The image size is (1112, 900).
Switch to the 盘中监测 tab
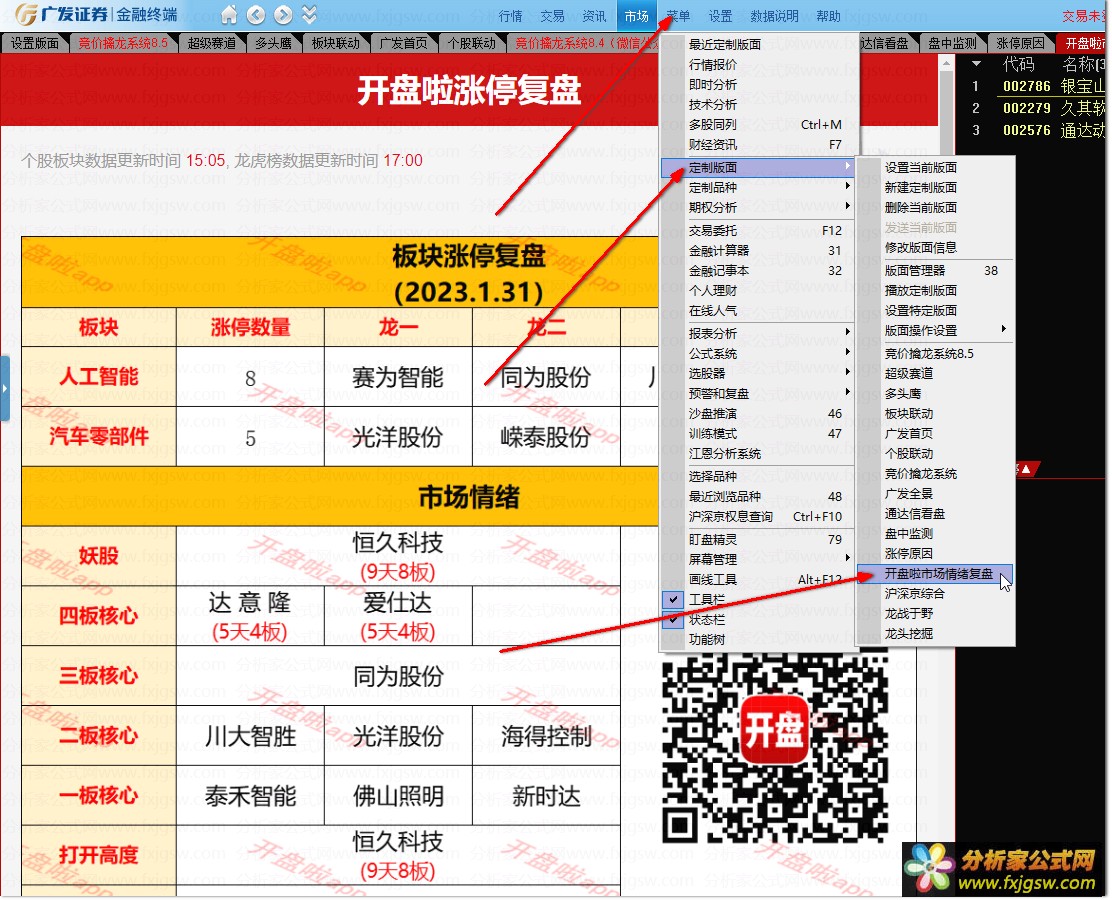point(952,43)
